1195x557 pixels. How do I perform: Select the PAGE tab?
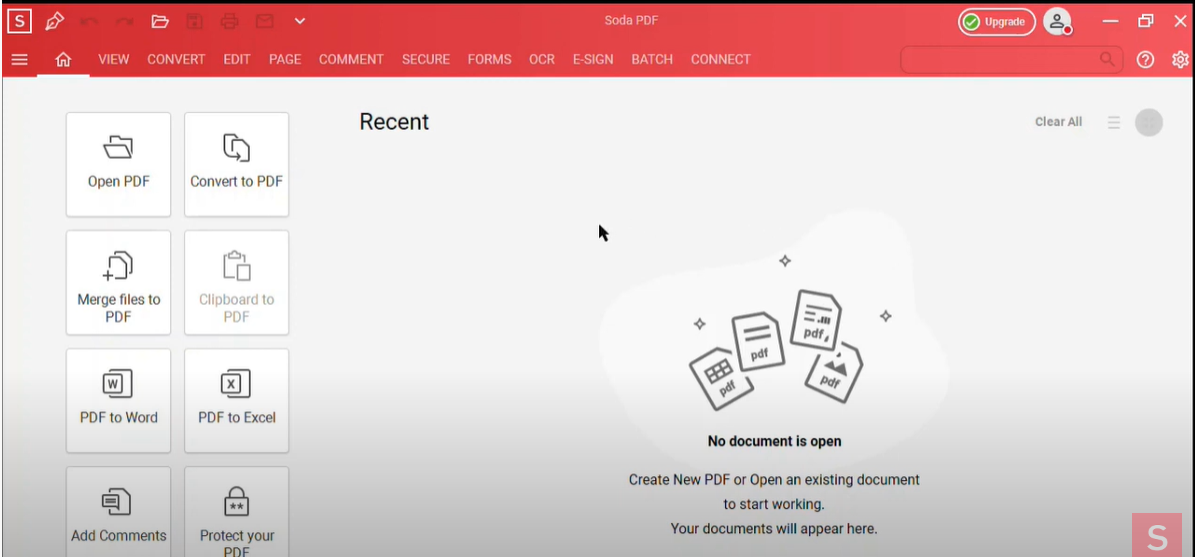pos(285,59)
